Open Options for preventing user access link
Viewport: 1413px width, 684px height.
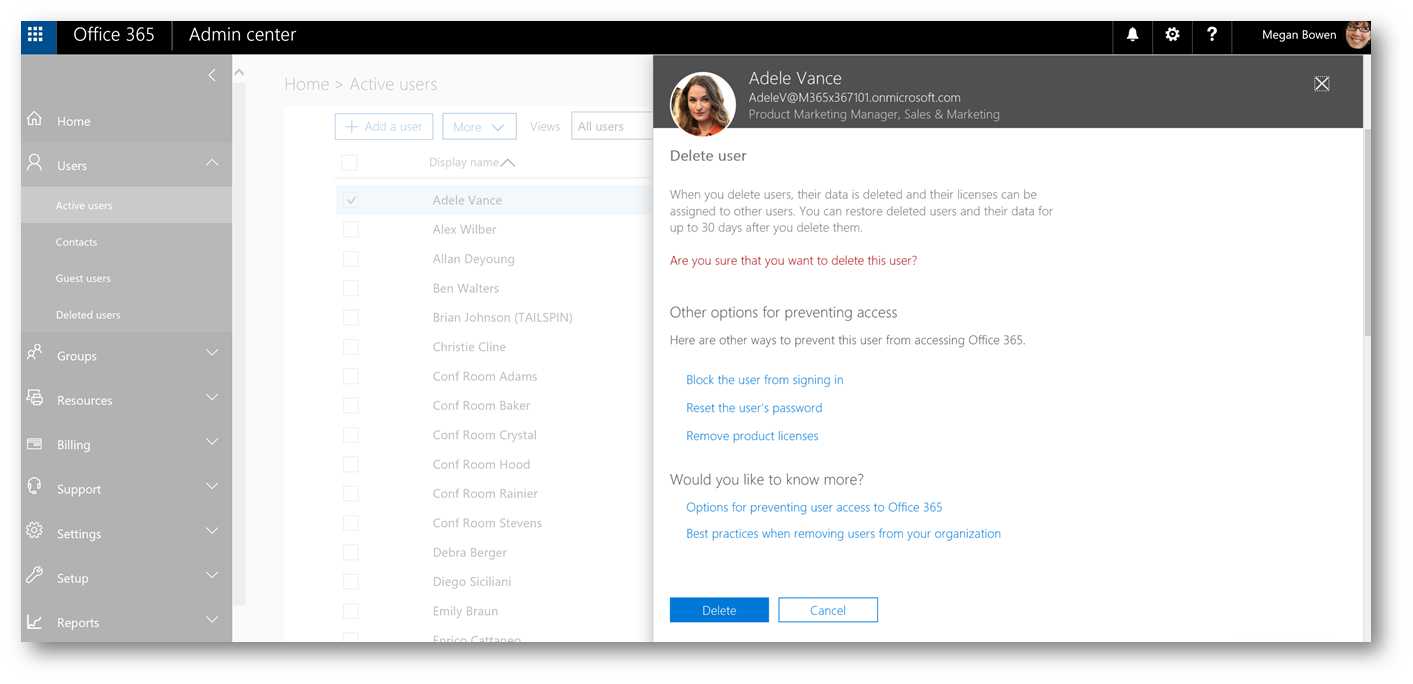814,507
